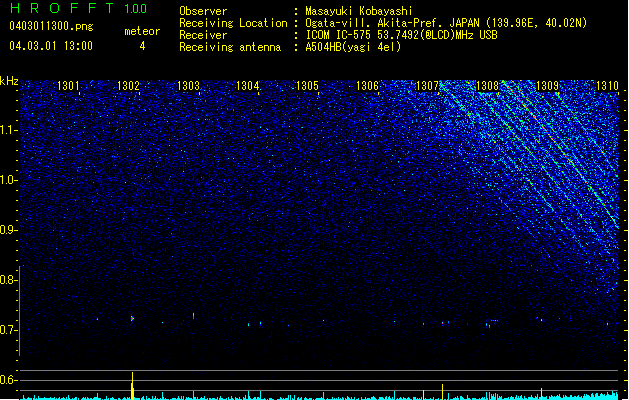
Task: Click the HROFFT program title text
Action: (x=63, y=8)
